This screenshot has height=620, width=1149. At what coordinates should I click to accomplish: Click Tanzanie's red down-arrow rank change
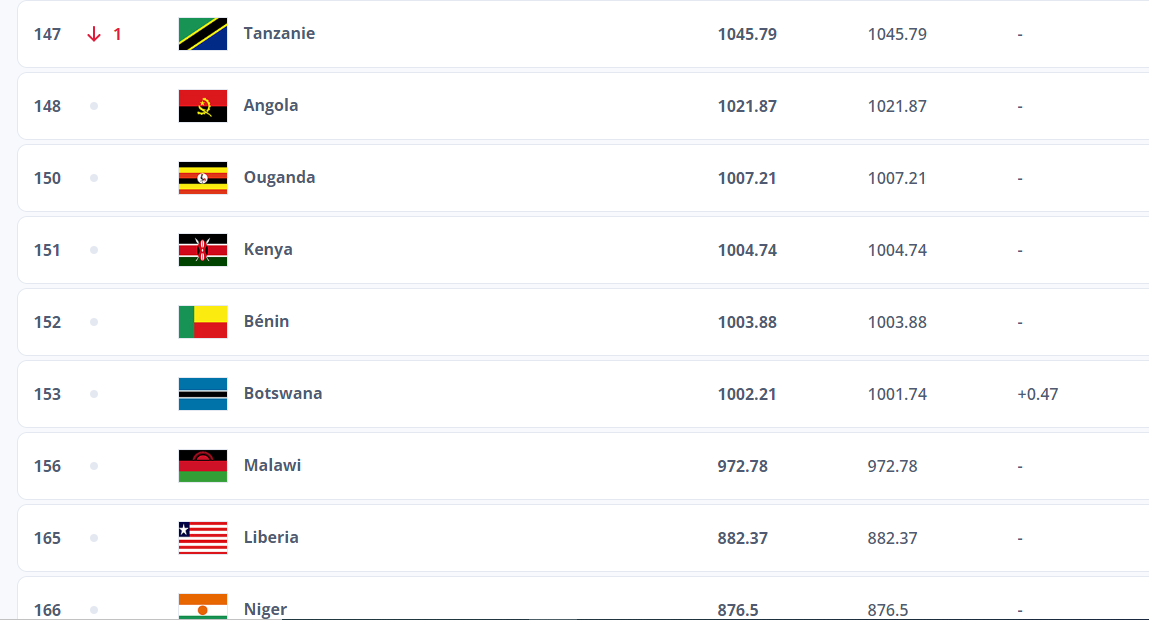click(104, 34)
